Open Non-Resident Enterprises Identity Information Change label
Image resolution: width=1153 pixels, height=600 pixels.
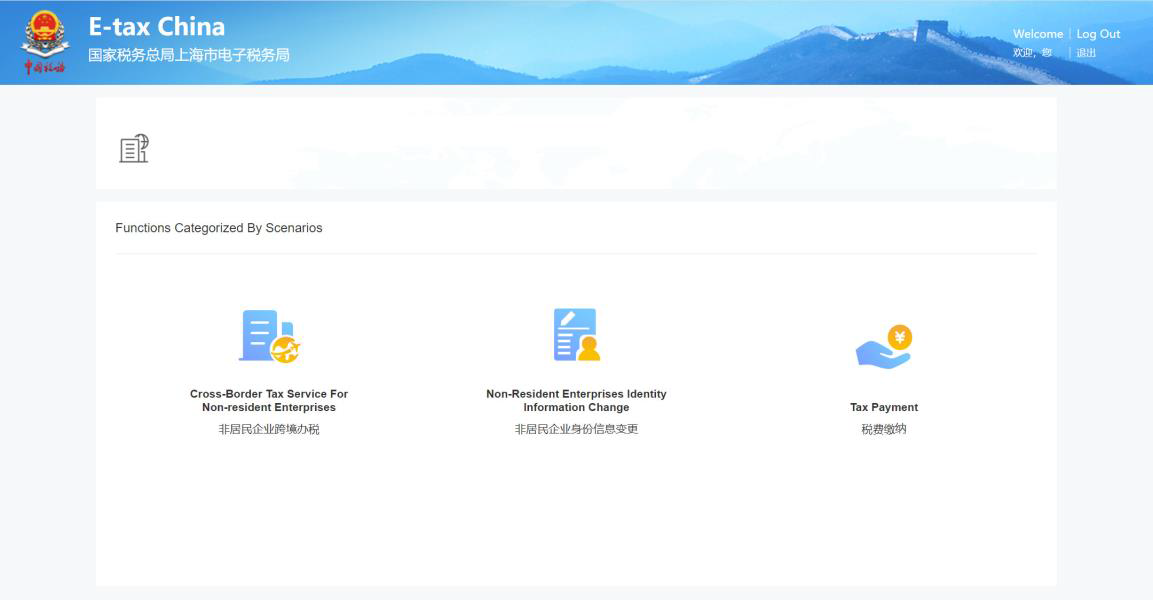pos(576,401)
